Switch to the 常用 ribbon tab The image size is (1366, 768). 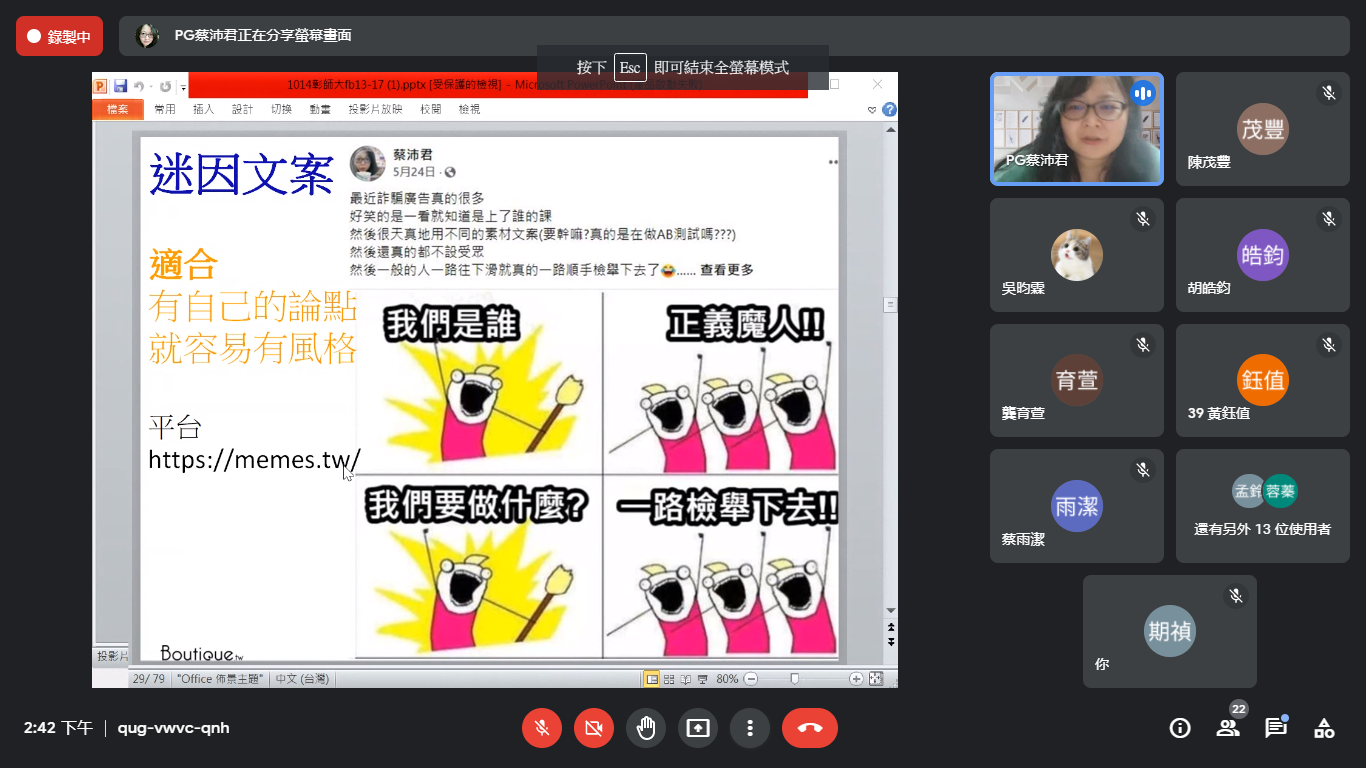[165, 109]
